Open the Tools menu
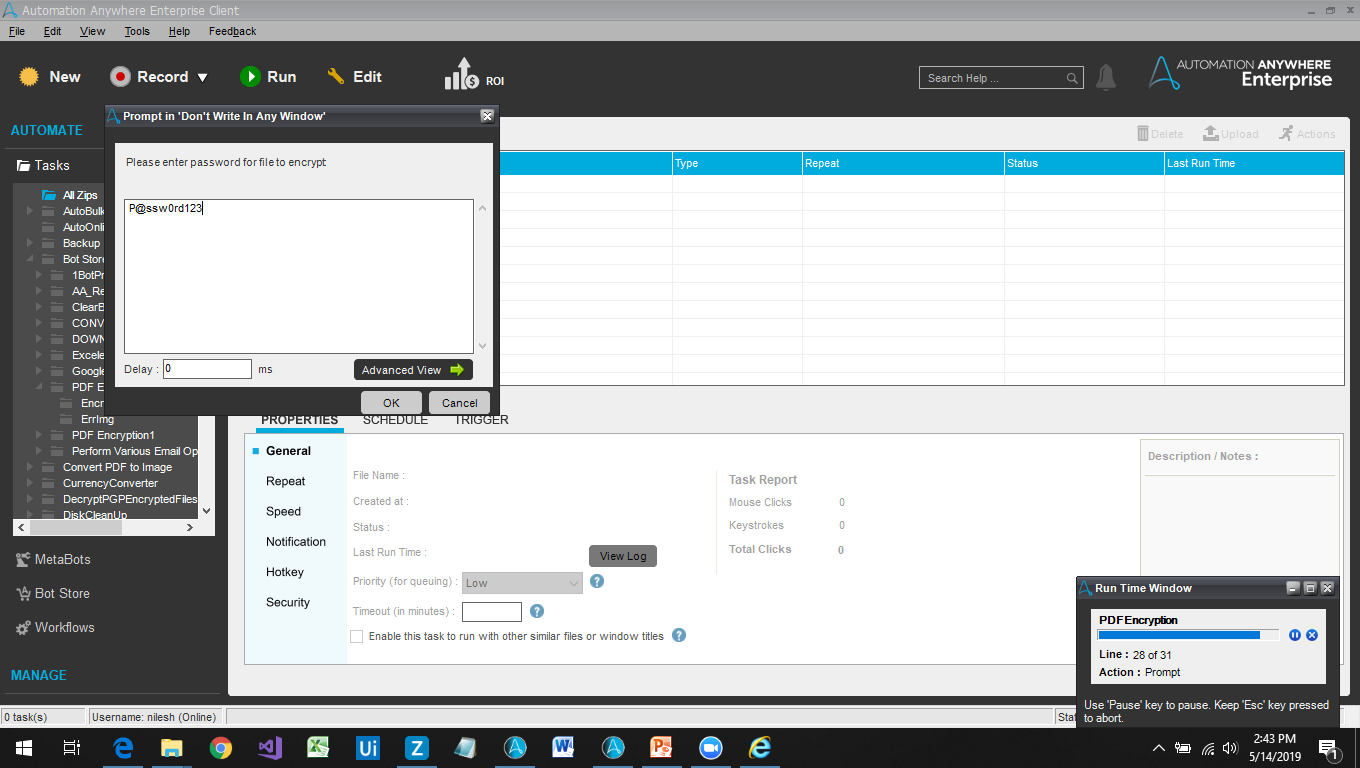Screen dimensions: 1360x768 pos(137,31)
